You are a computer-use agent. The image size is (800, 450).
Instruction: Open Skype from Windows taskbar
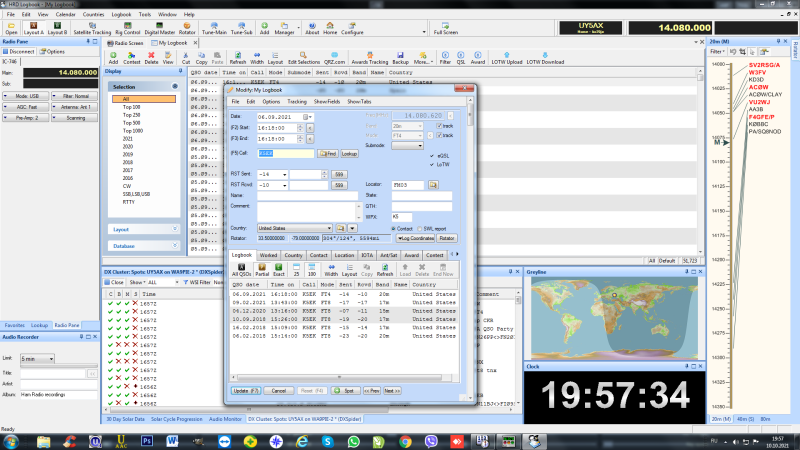click(328, 441)
